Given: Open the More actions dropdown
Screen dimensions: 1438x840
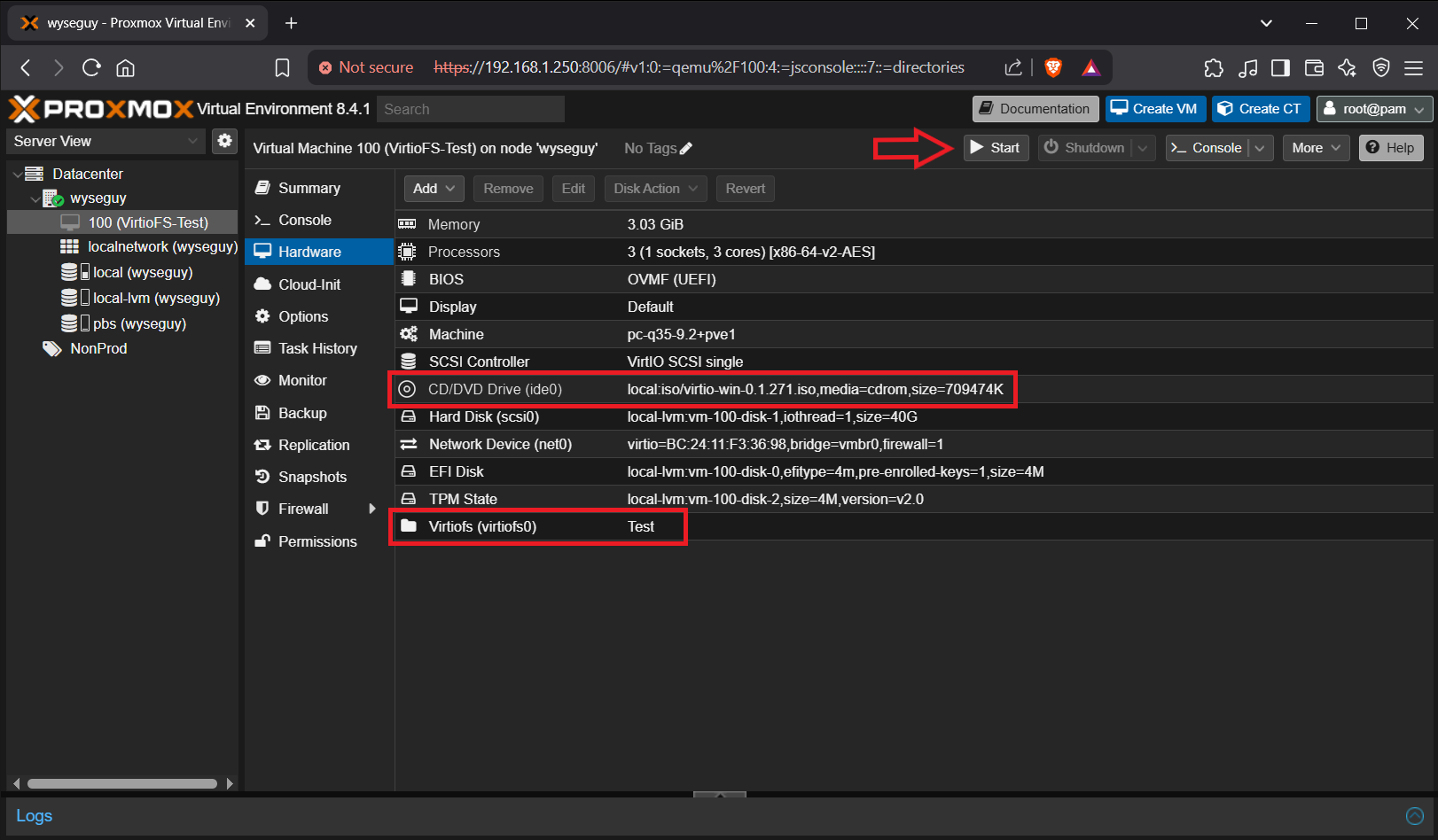Looking at the screenshot, I should (1317, 148).
